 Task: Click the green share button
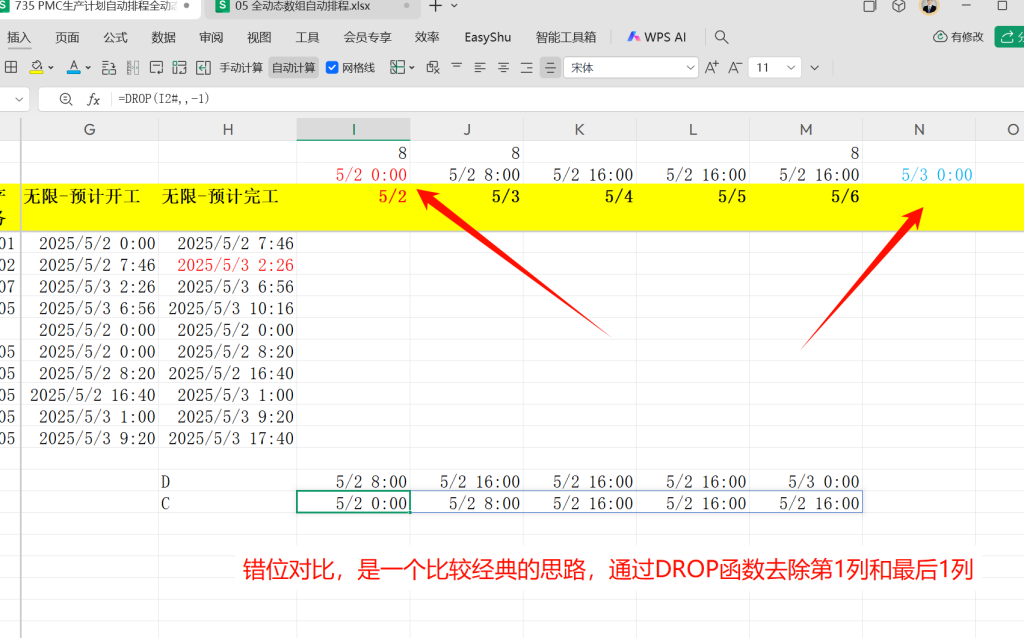1009,37
